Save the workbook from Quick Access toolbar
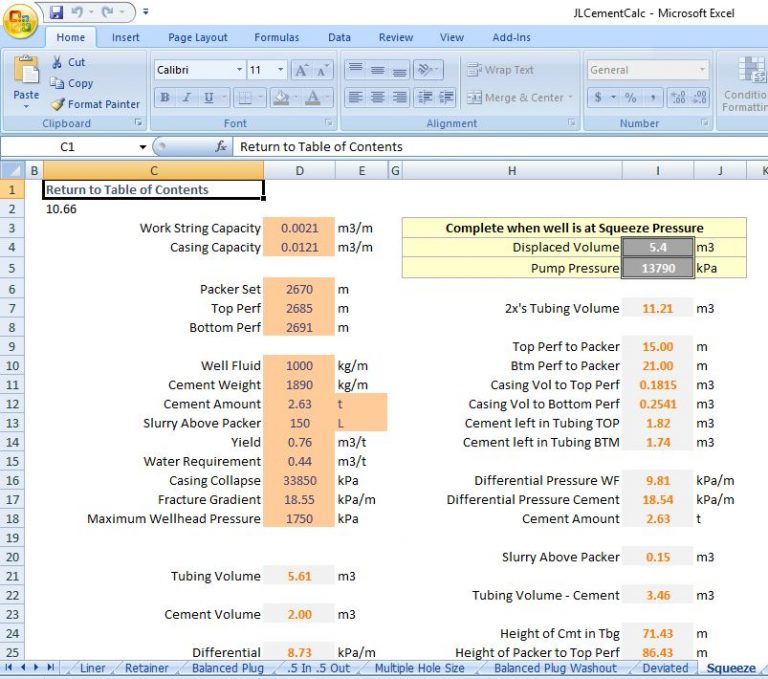Viewport: 768px width, 679px height. (x=57, y=13)
